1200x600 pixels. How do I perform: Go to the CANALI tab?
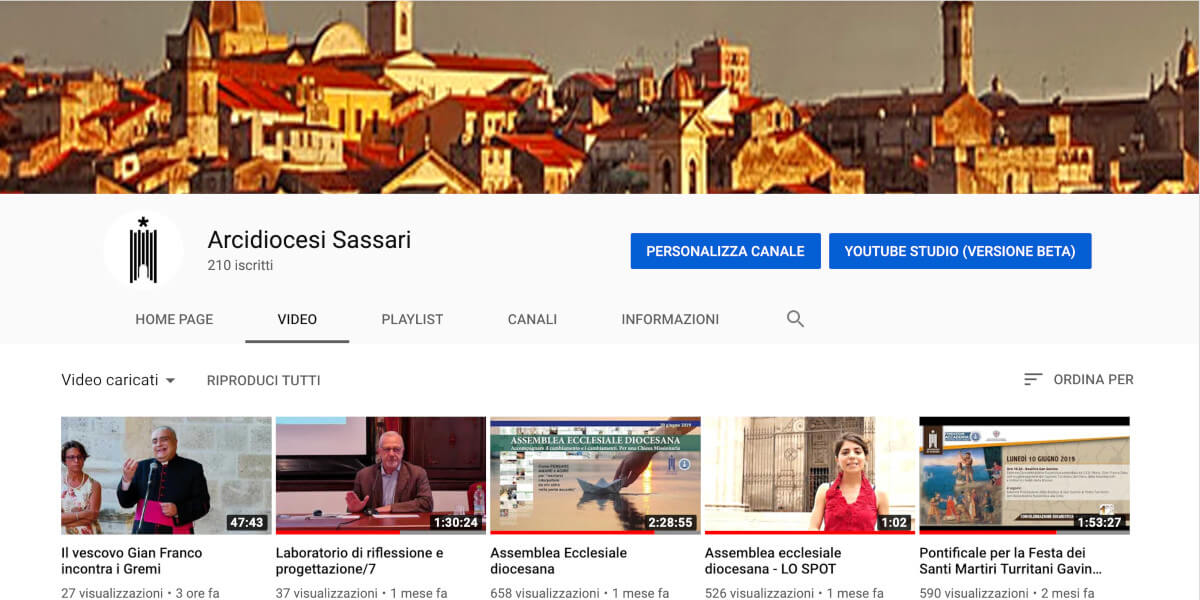tap(532, 319)
